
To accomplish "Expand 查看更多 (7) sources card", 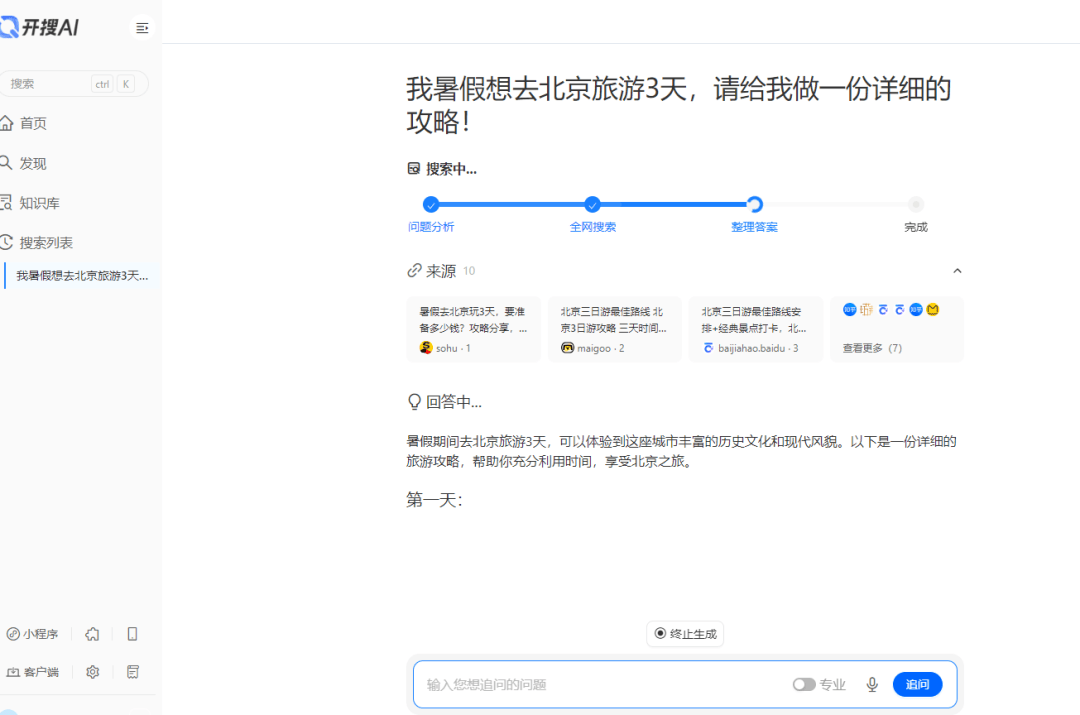I will click(896, 329).
